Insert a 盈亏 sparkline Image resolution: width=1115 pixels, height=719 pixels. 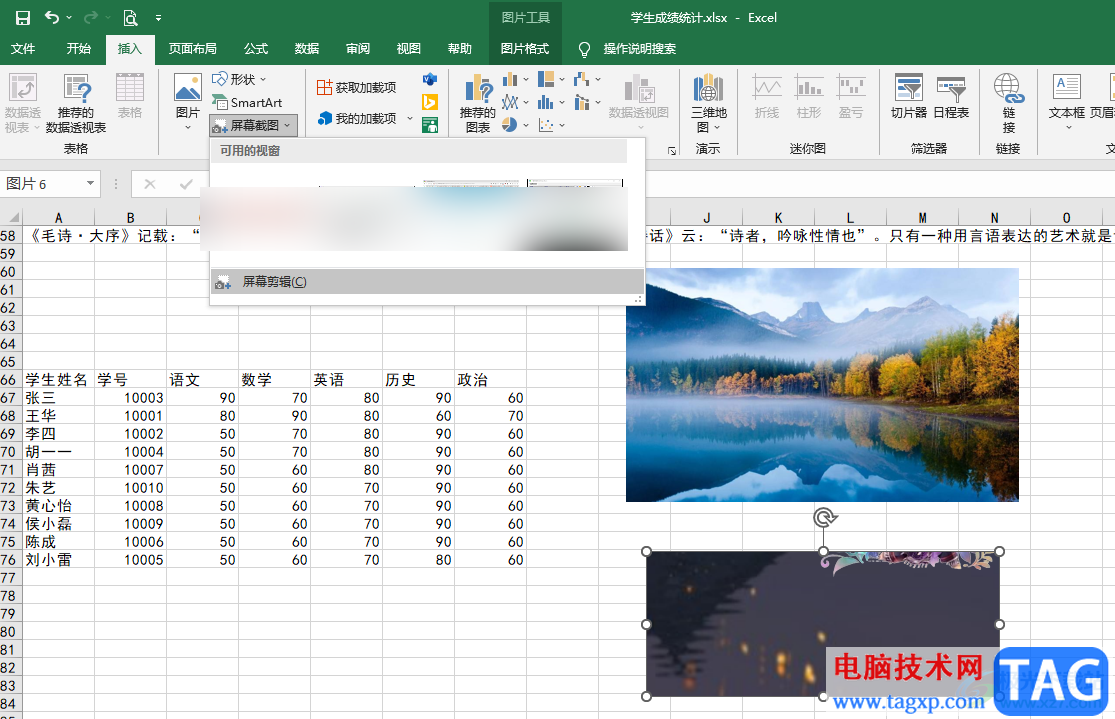pos(850,96)
